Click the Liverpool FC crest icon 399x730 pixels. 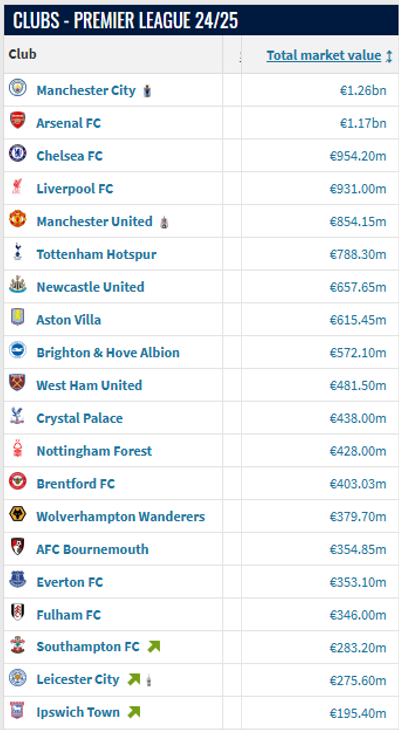coord(18,187)
